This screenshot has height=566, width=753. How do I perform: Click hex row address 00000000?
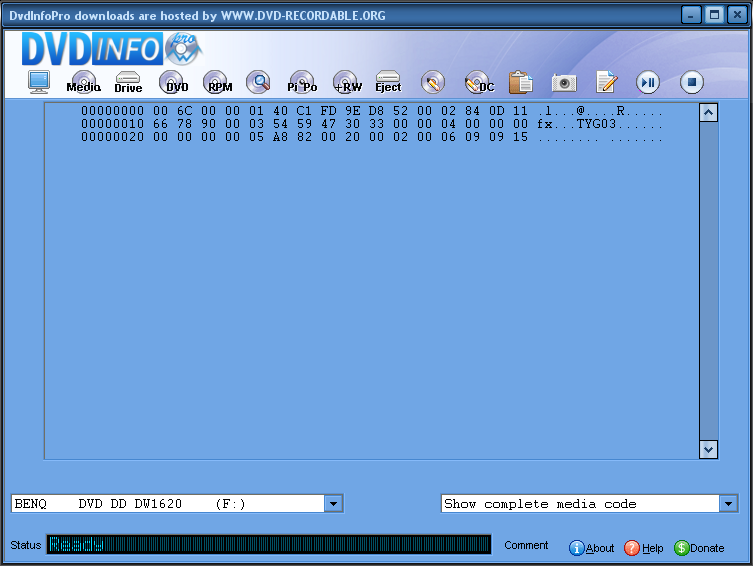point(112,111)
